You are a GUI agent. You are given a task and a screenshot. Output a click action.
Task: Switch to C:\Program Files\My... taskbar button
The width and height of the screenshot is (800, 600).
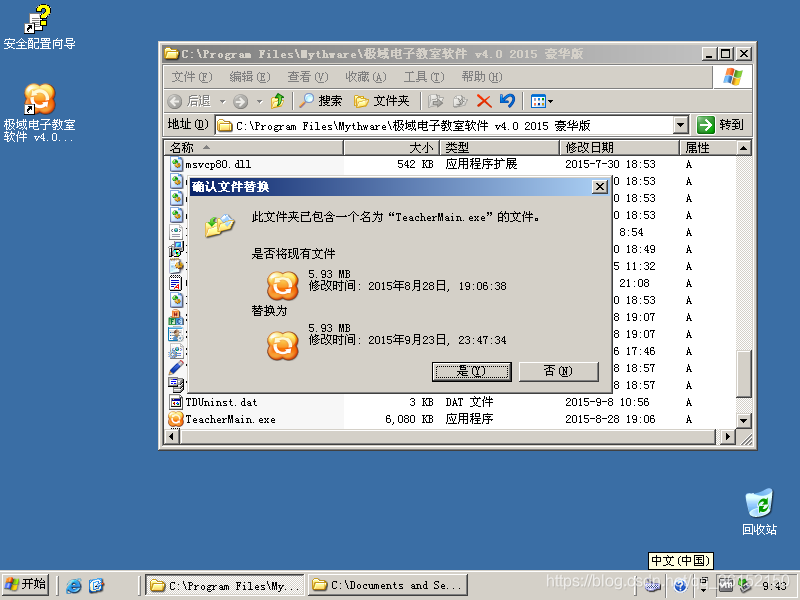click(225, 585)
